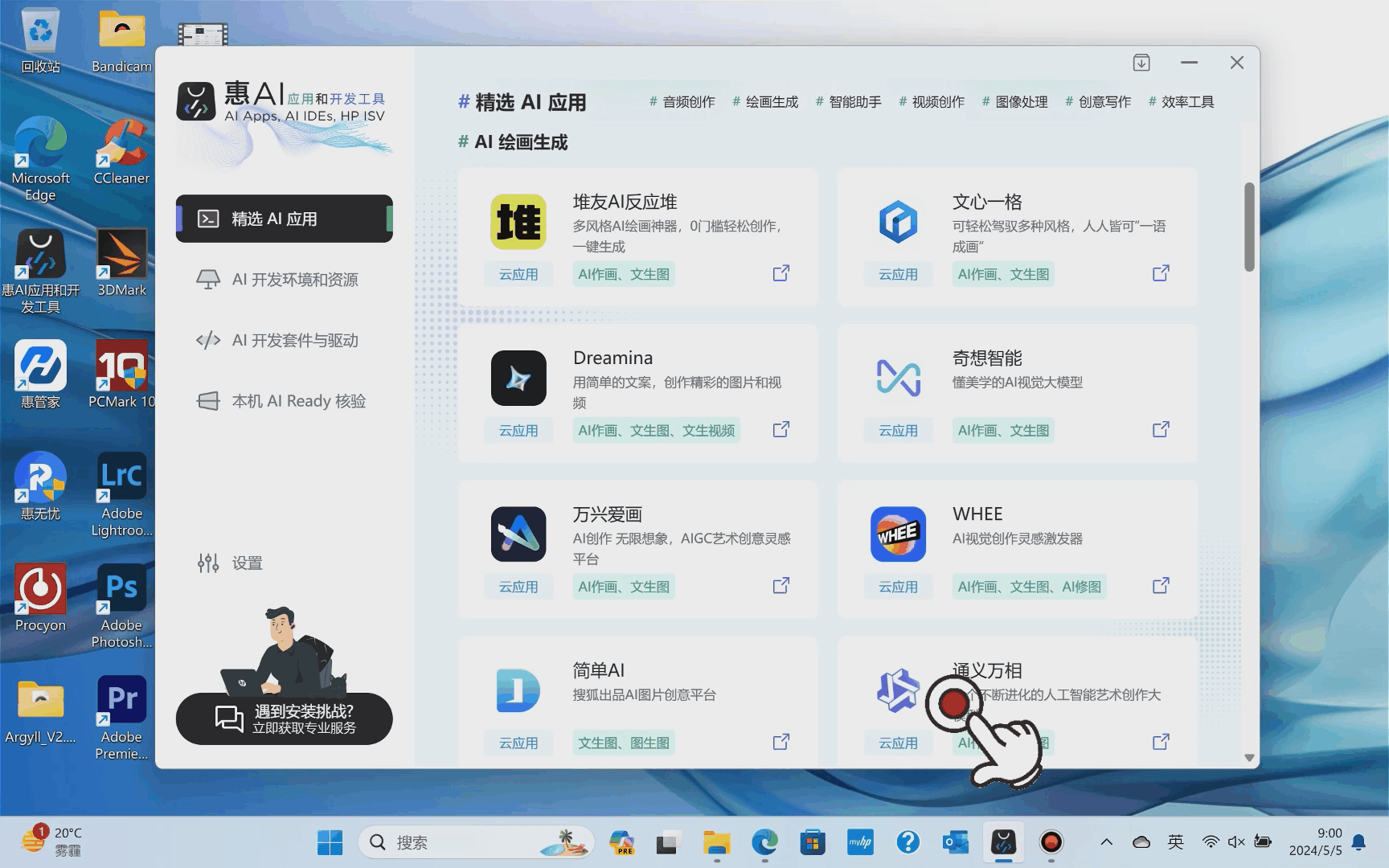Open Microsoft Store from the taskbar
This screenshot has width=1389, height=868.
pyautogui.click(x=812, y=842)
